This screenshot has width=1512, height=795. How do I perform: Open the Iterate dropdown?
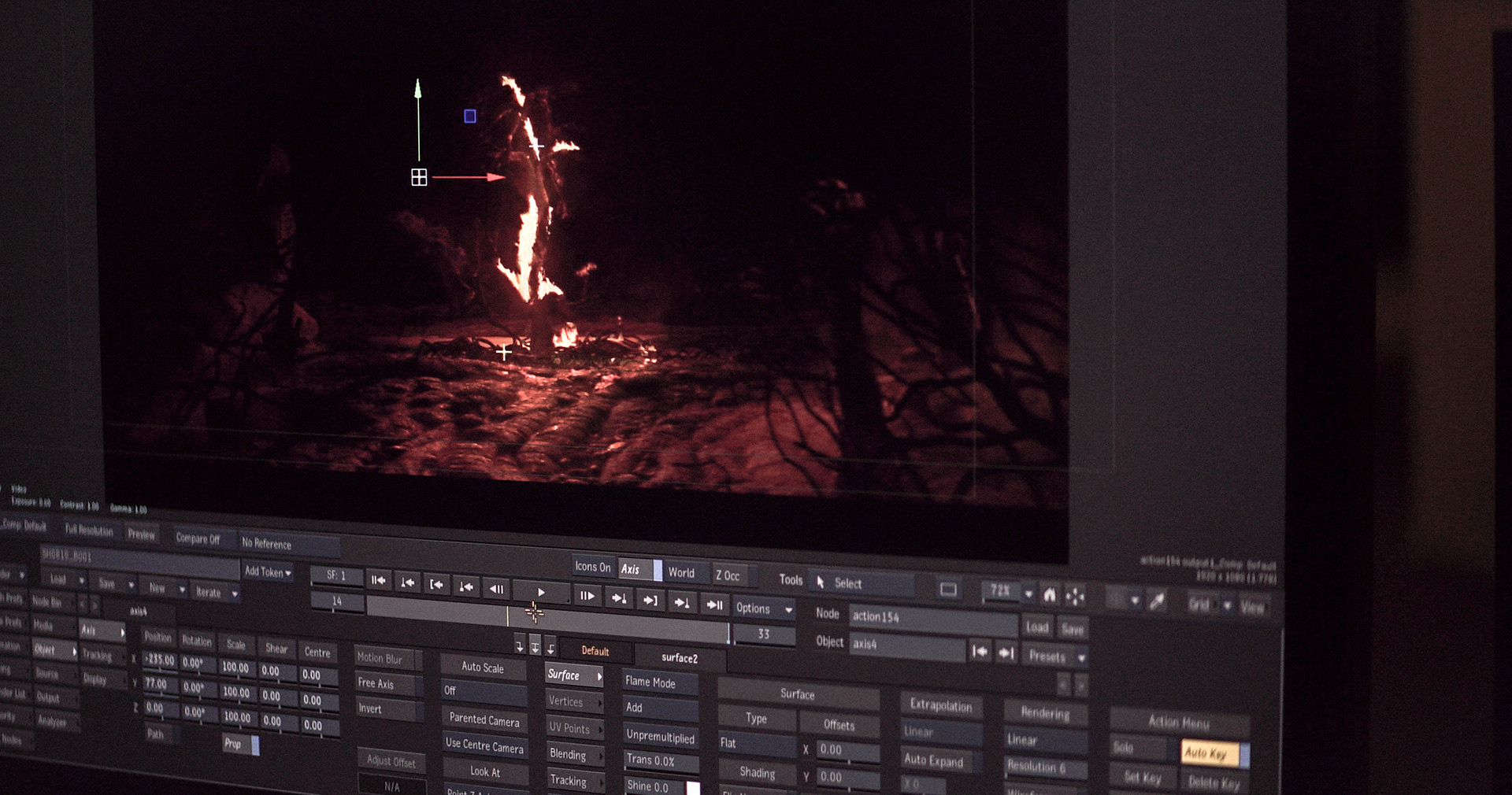(x=216, y=593)
